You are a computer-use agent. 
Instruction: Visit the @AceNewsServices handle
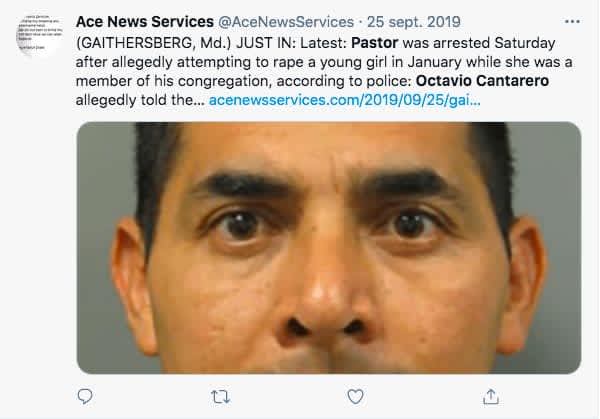click(286, 22)
